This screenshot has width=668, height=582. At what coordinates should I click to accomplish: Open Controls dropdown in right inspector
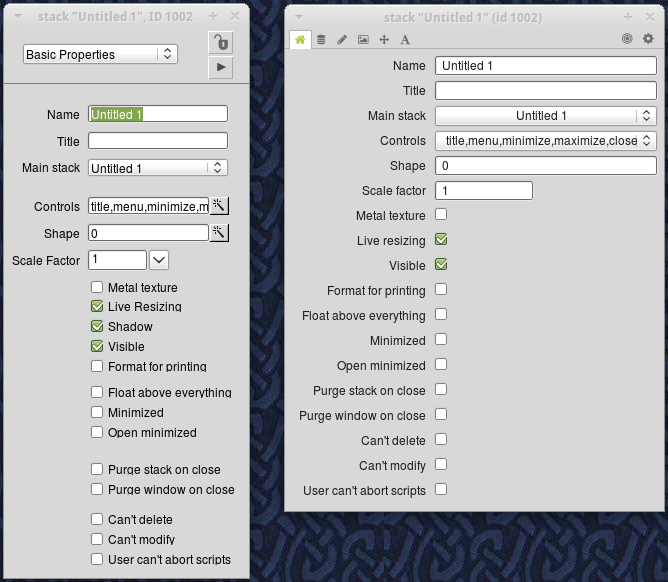click(x=546, y=141)
